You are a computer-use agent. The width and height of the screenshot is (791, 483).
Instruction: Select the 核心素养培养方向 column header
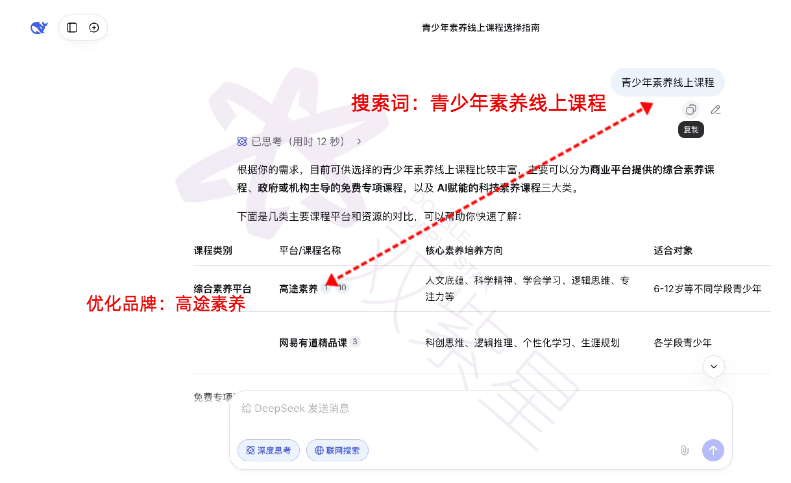point(464,250)
